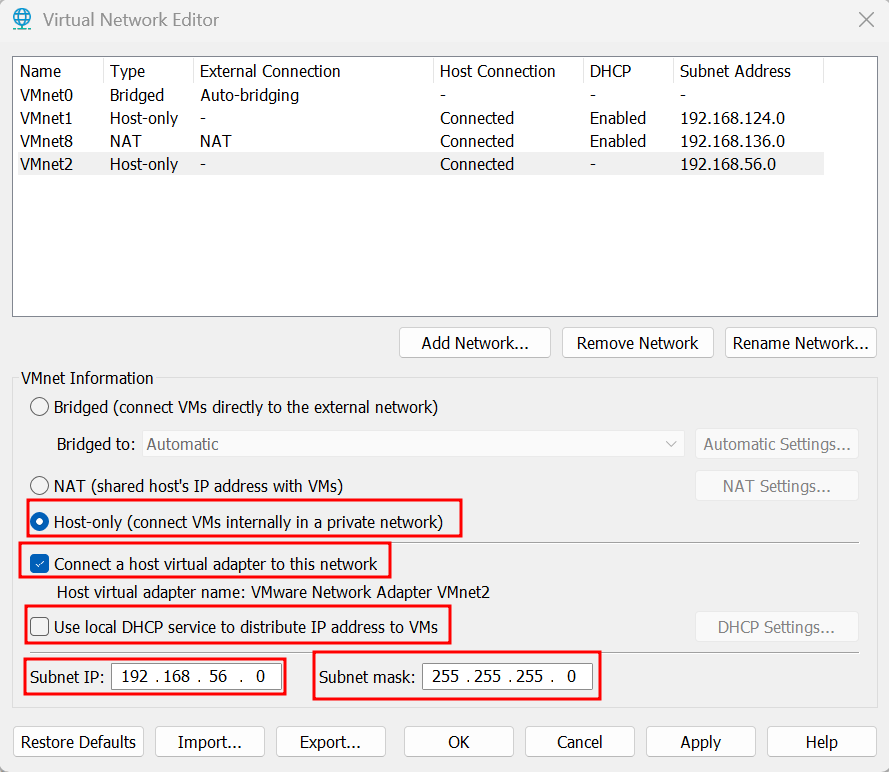Click subnet address 192.168.124.0

[733, 118]
